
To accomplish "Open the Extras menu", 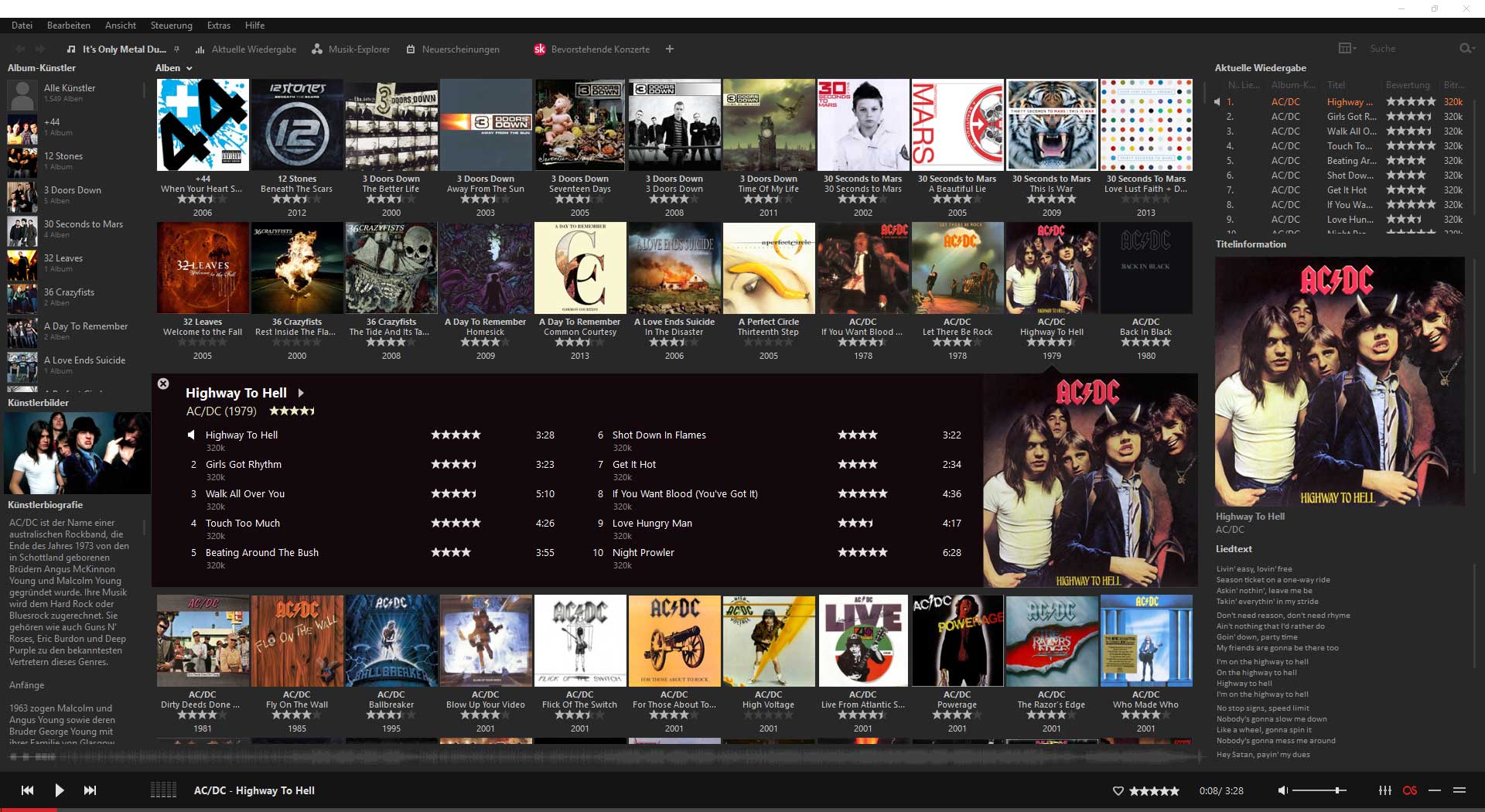I will point(219,26).
